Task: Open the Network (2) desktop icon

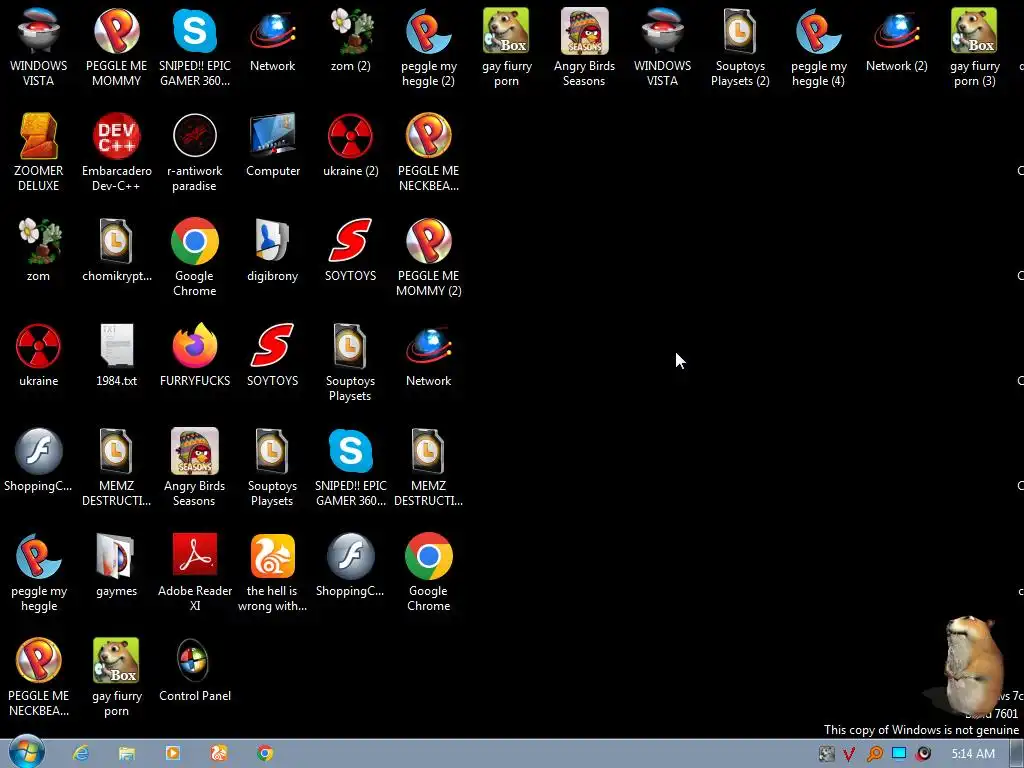Action: tap(897, 40)
